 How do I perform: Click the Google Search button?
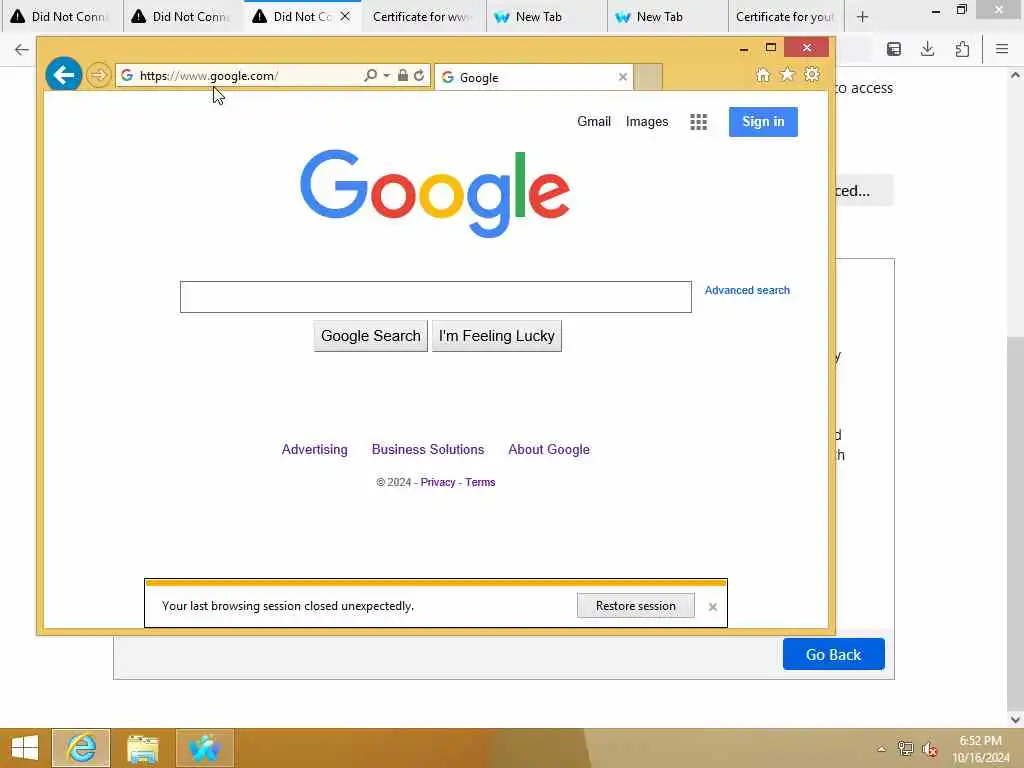point(370,336)
